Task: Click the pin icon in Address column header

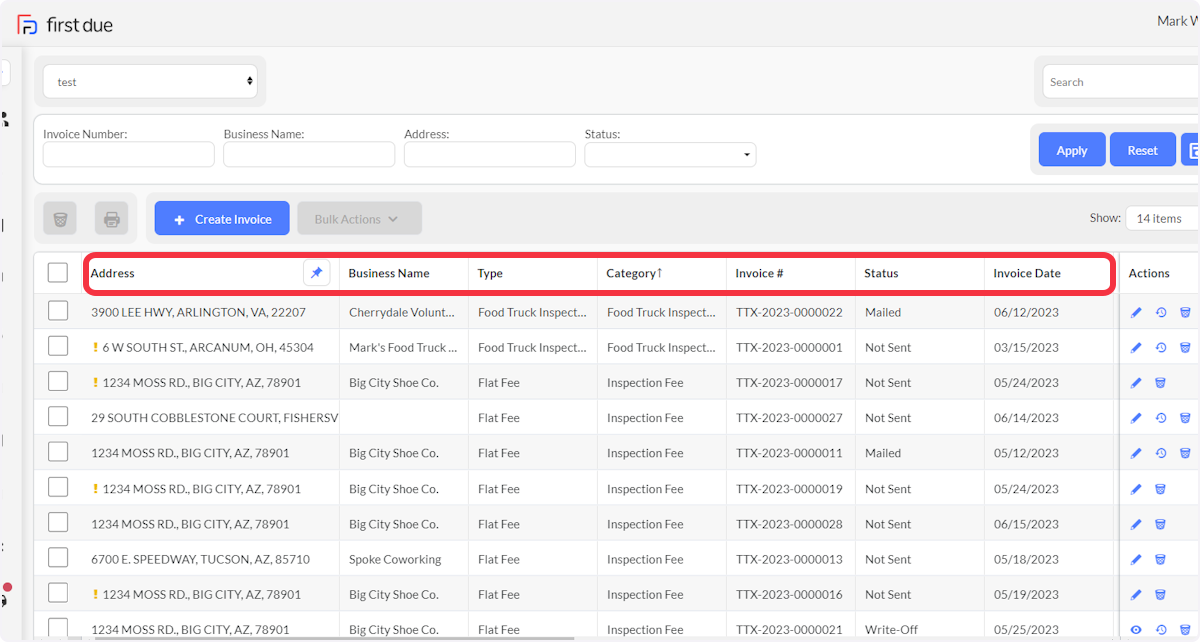Action: point(316,273)
